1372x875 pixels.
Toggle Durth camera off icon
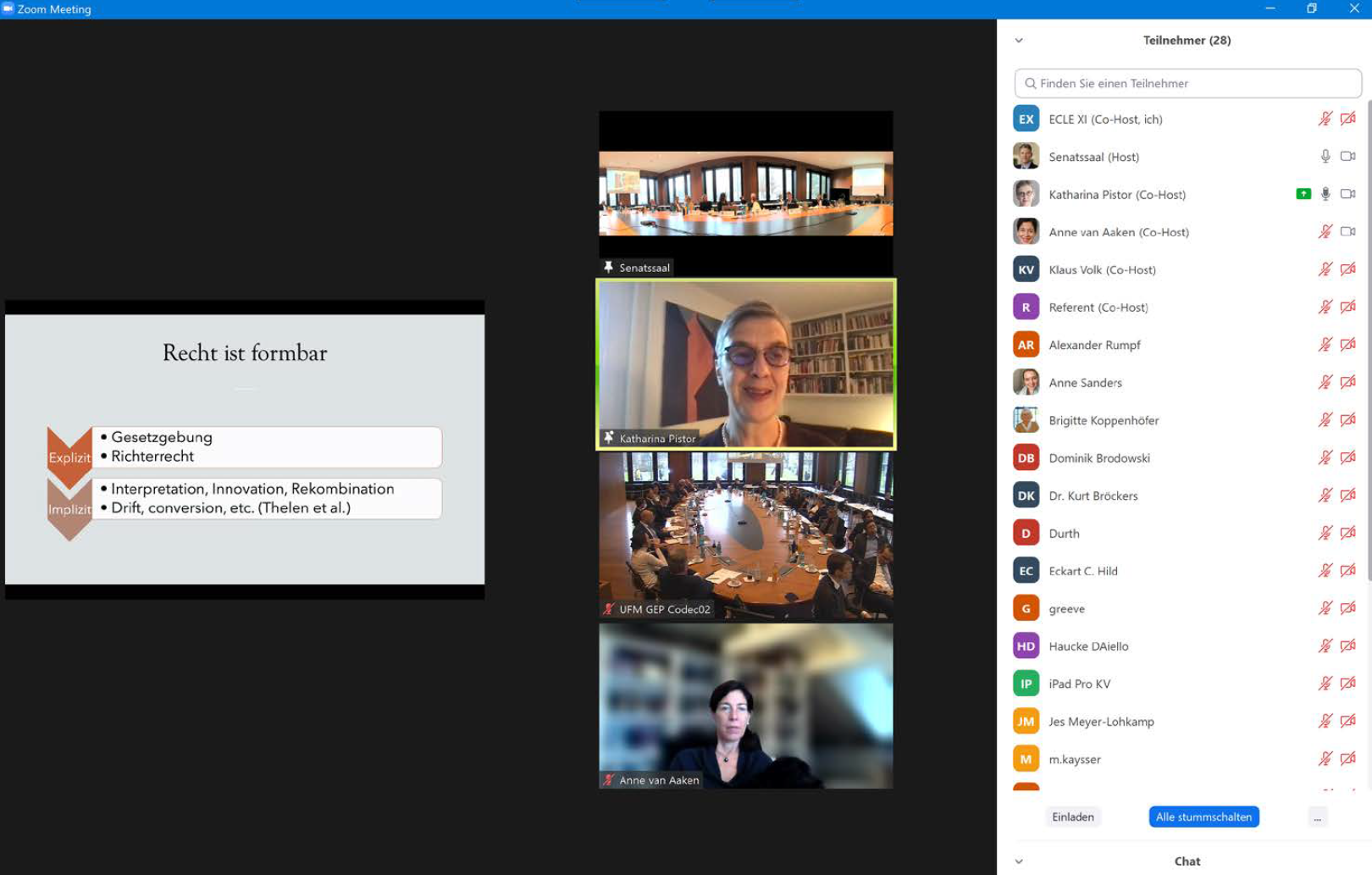1348,533
